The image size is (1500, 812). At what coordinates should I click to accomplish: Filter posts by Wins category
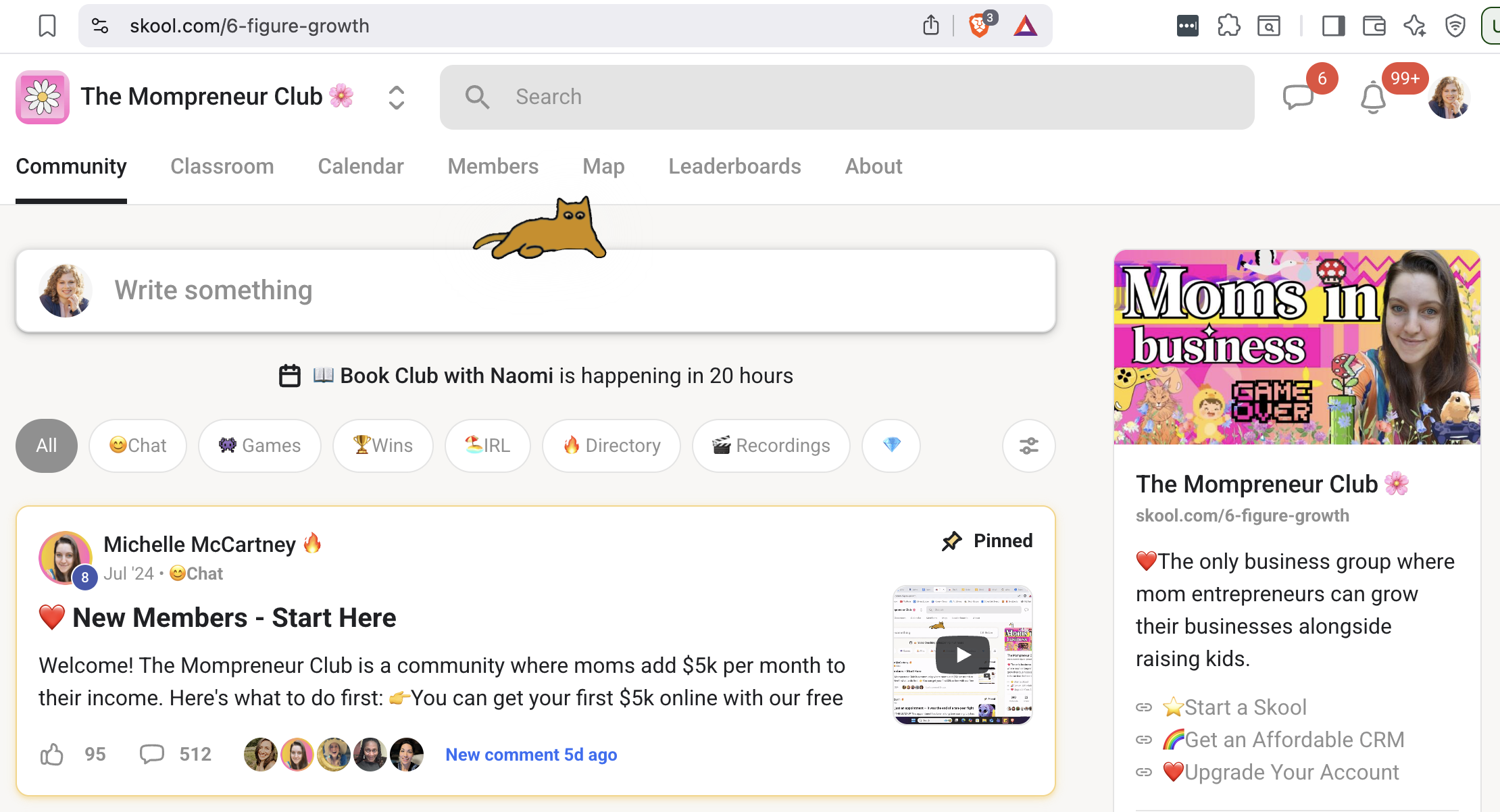tap(382, 445)
